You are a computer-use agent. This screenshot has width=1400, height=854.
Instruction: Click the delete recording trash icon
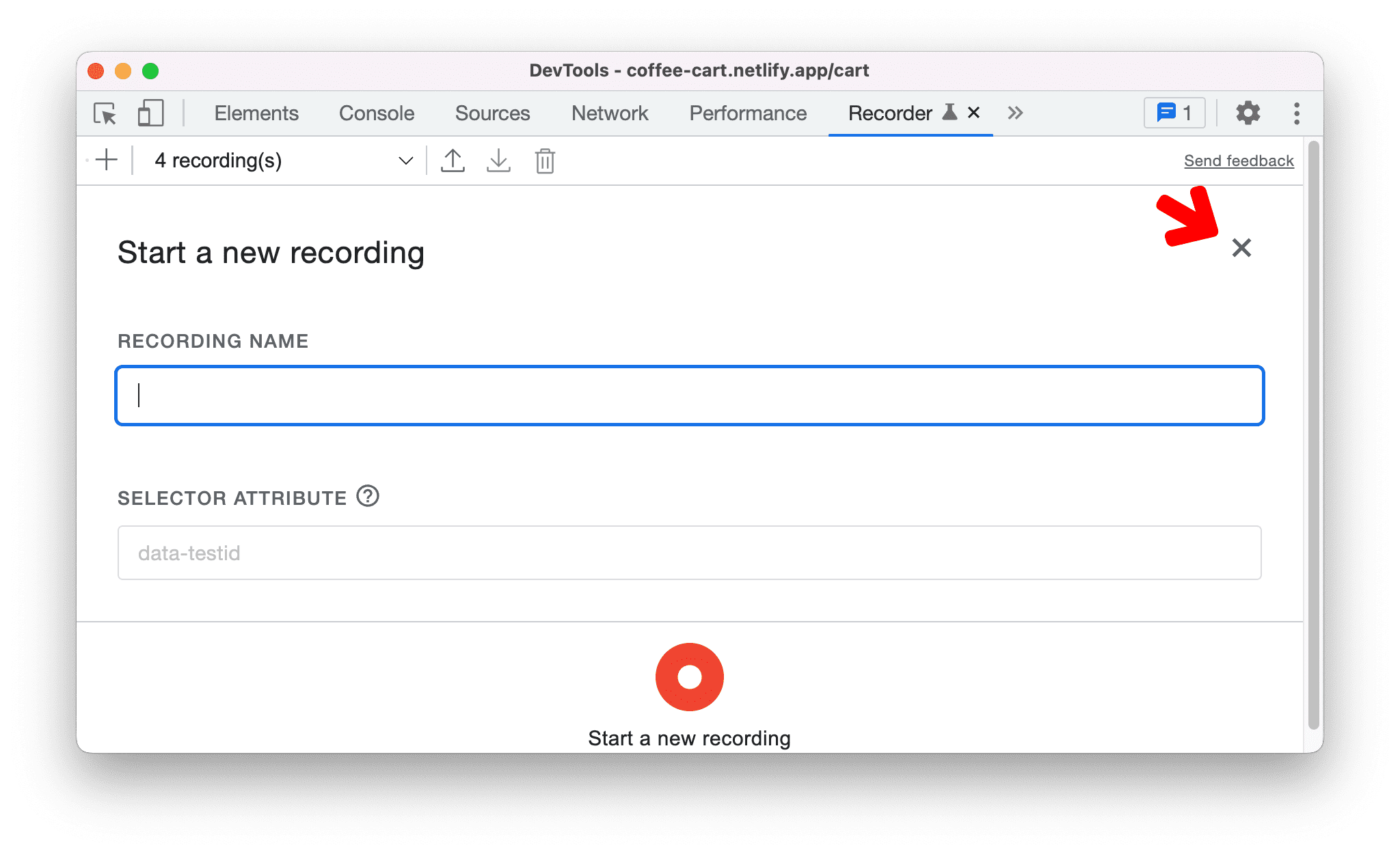tap(545, 160)
